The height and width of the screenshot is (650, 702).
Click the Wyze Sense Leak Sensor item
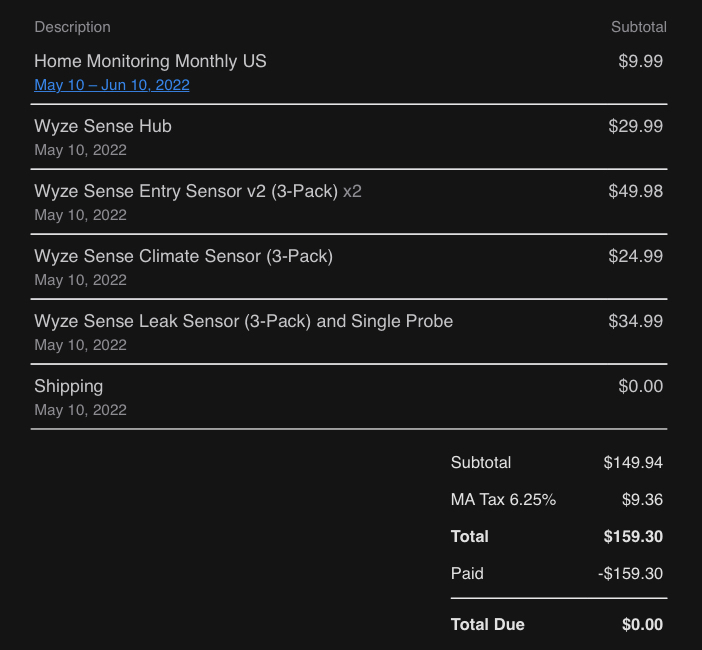(x=243, y=321)
